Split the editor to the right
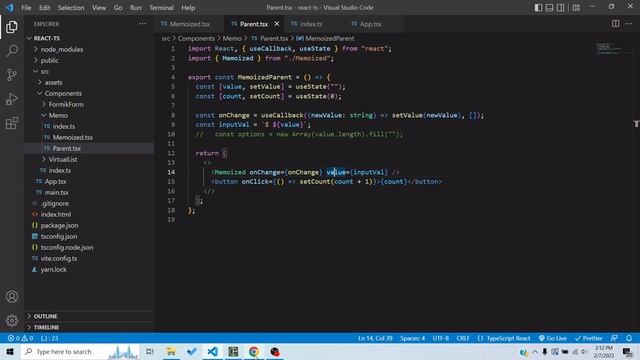Viewport: 640px width, 360px height. pos(616,24)
